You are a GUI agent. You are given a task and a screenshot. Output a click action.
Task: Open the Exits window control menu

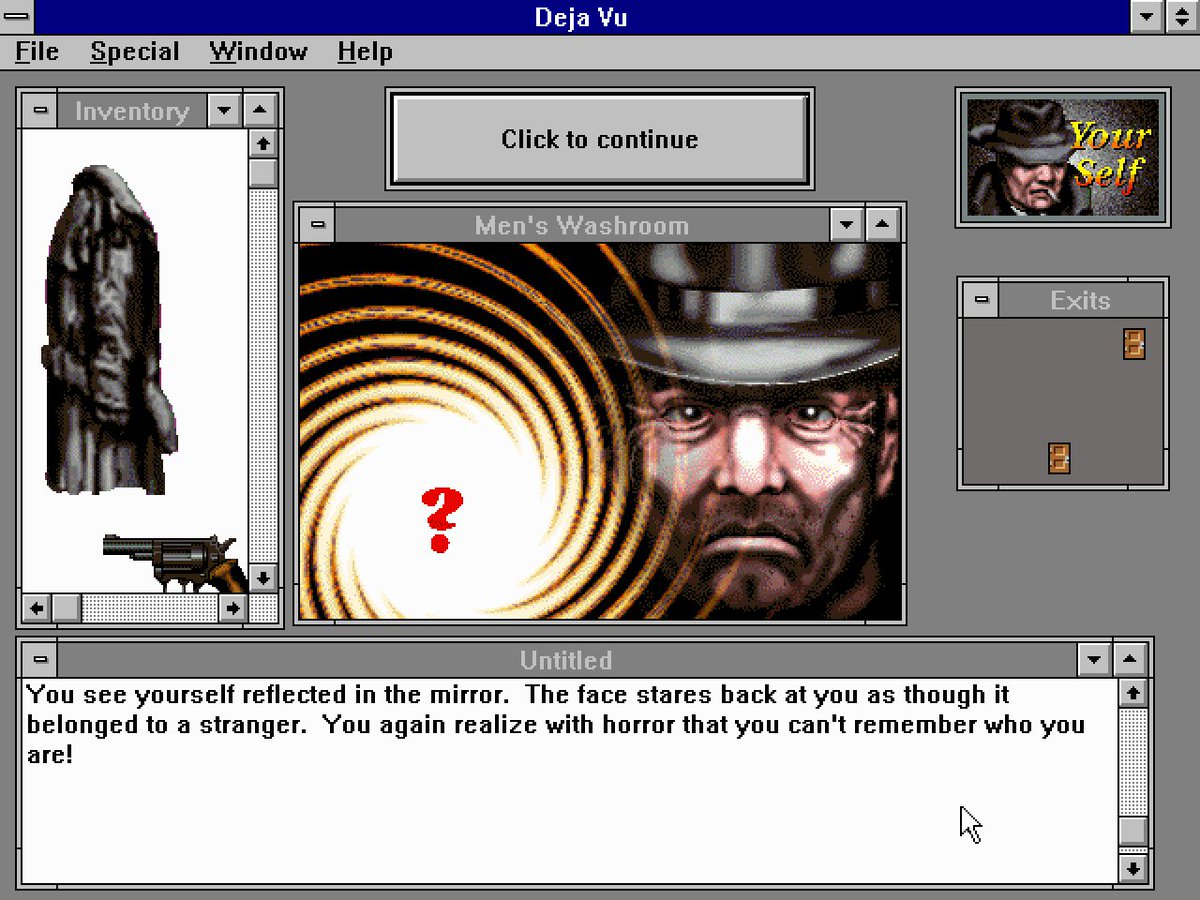[x=981, y=300]
